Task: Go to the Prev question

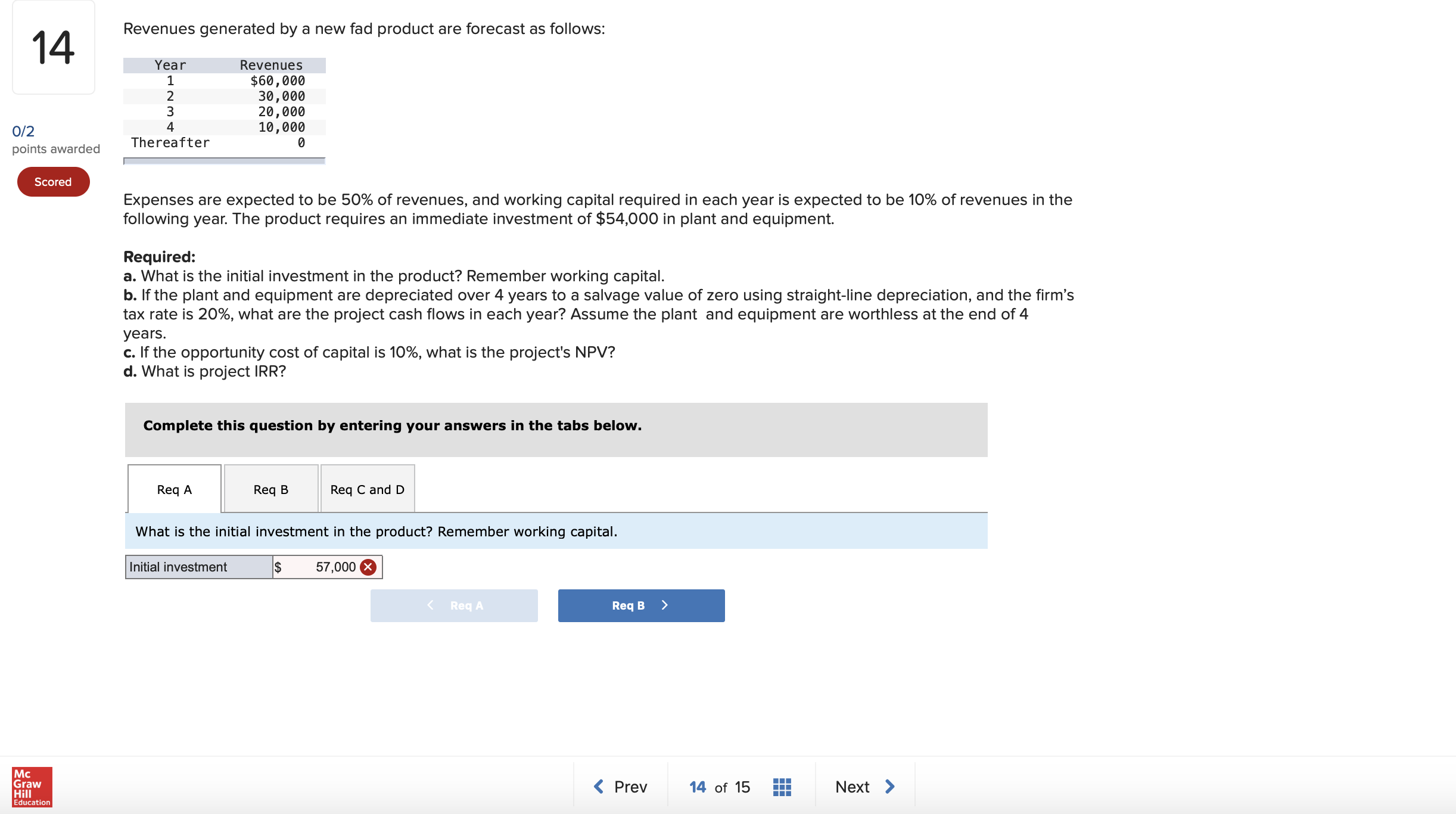Action: pos(620,787)
